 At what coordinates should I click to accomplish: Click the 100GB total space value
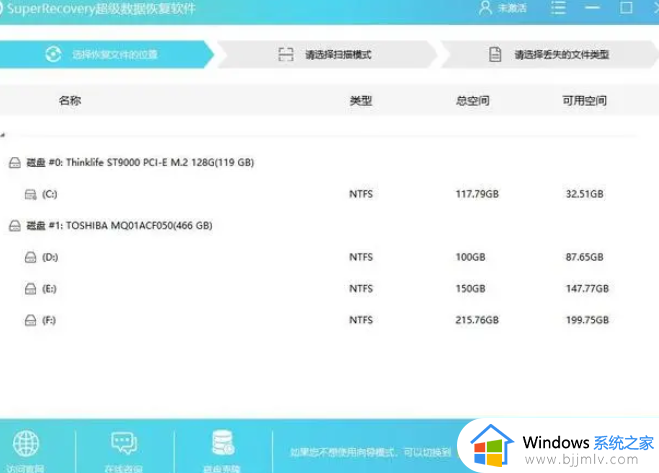coord(470,257)
